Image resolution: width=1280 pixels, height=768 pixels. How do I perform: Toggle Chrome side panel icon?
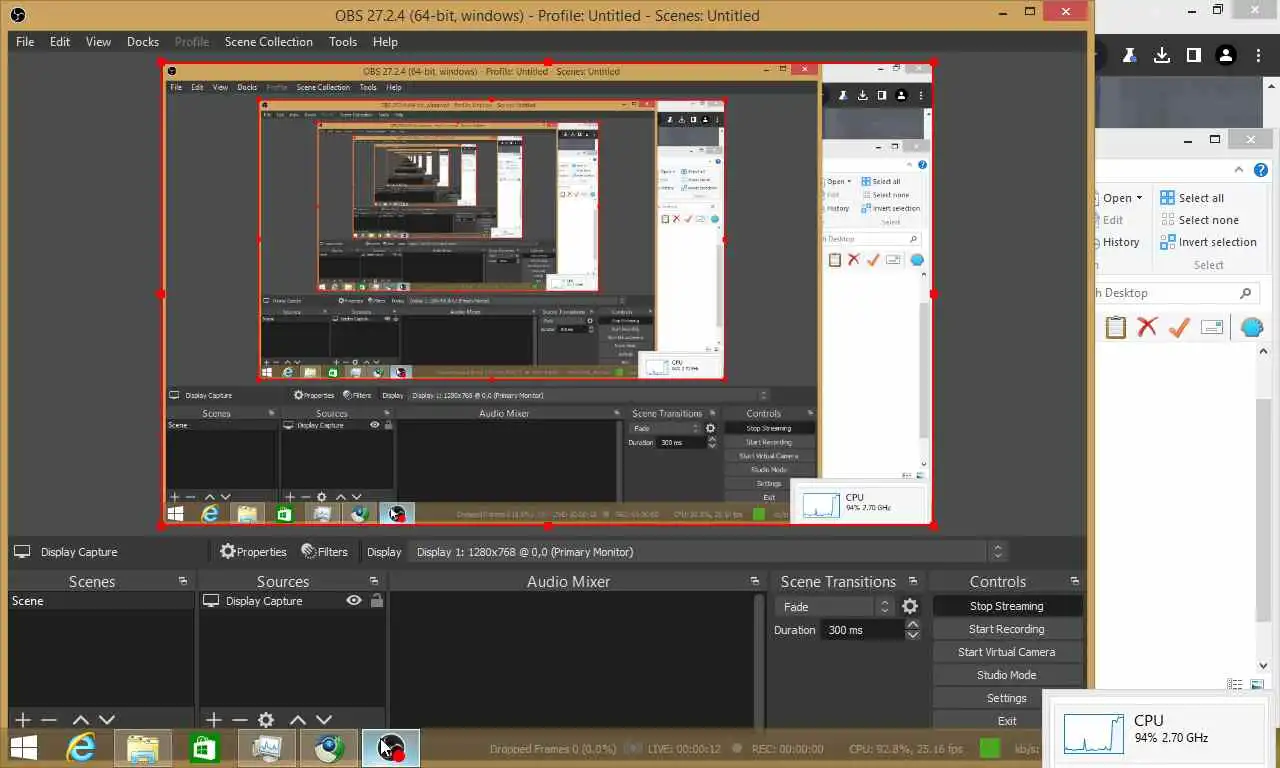[1194, 55]
